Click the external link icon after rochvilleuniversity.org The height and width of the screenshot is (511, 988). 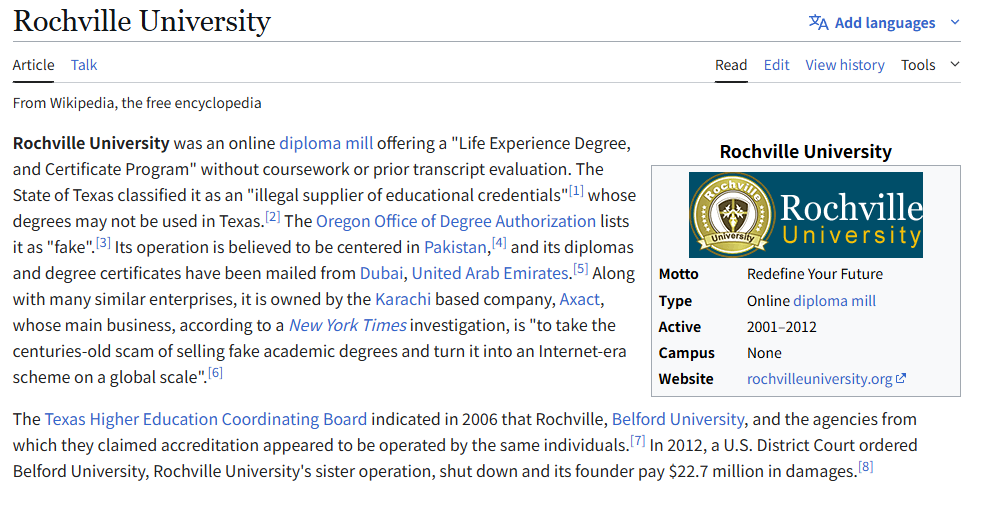901,379
